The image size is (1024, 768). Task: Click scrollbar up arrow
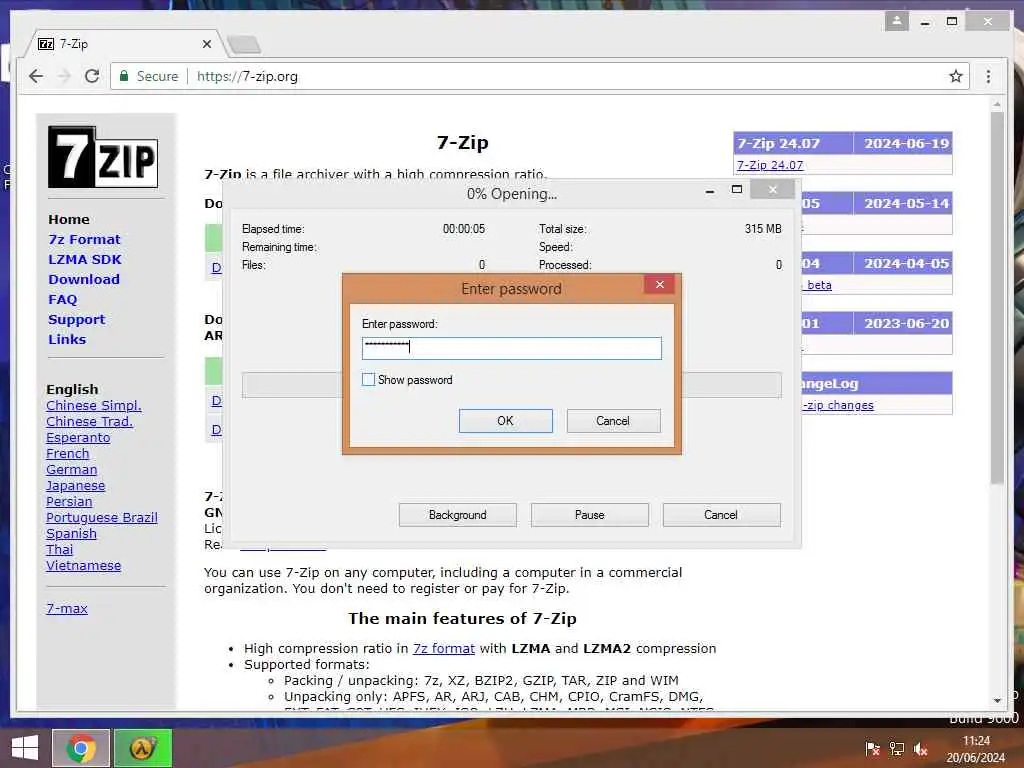[997, 104]
